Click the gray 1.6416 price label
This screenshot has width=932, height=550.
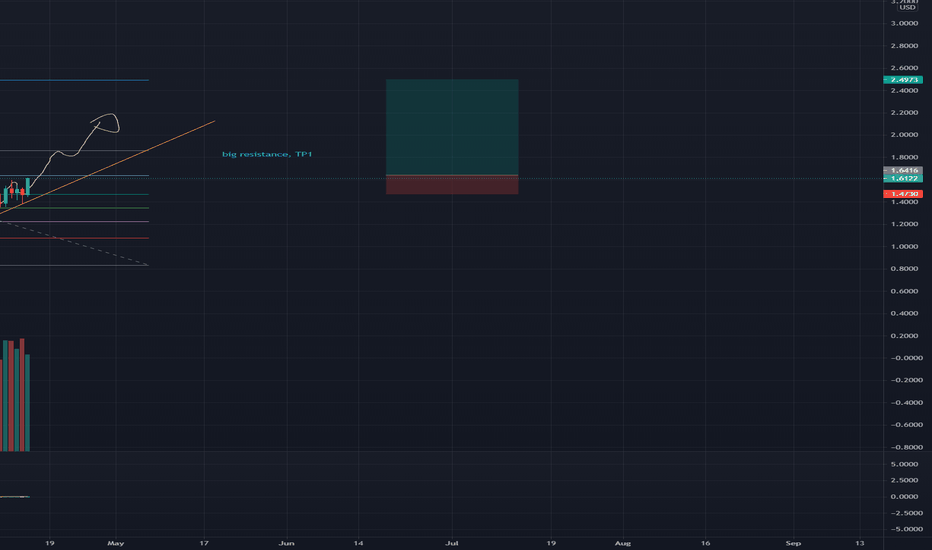tap(903, 171)
